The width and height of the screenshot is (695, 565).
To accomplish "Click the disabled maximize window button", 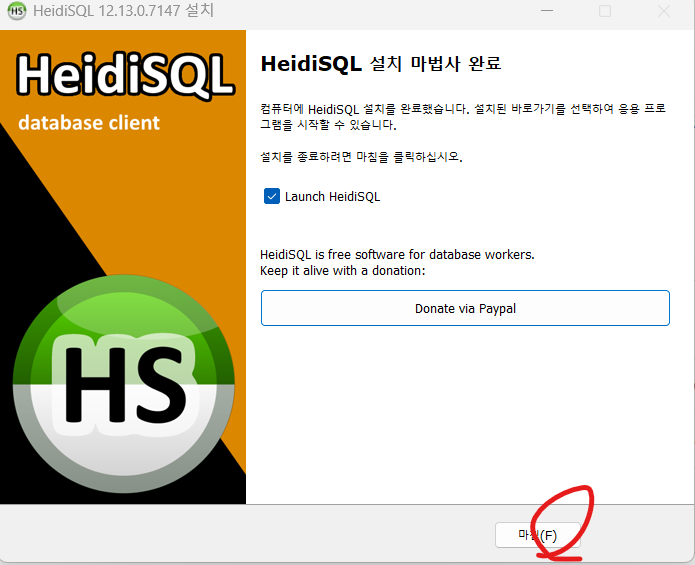I will coord(605,11).
